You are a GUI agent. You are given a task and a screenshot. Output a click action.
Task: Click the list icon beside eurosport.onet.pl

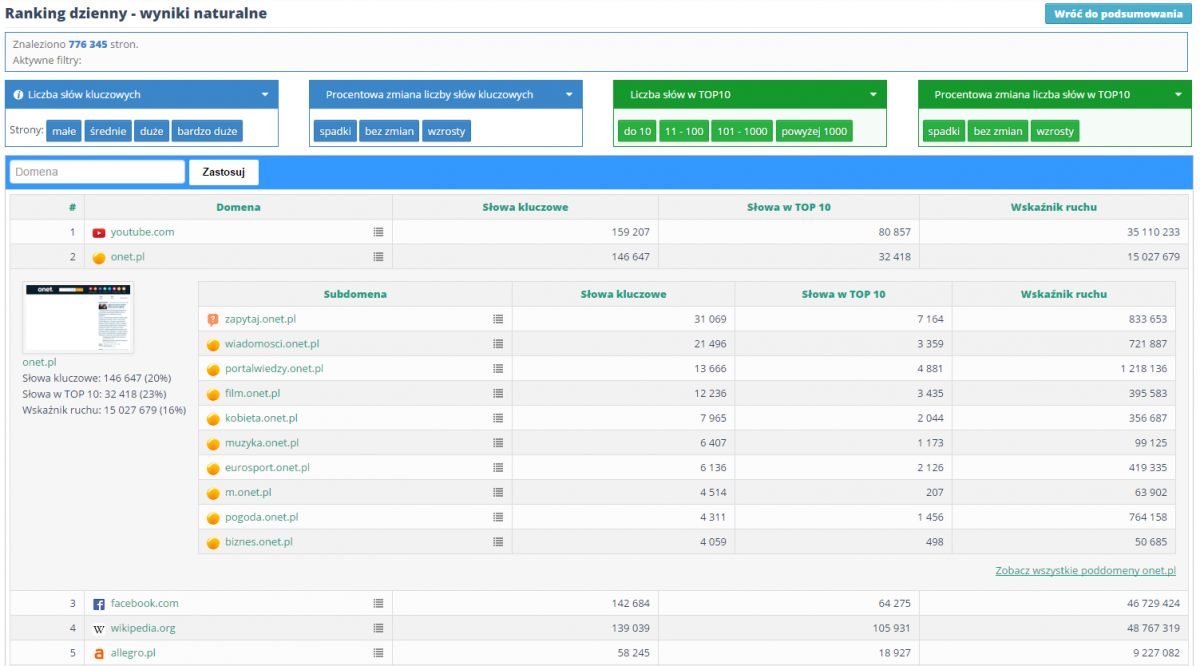tap(498, 468)
